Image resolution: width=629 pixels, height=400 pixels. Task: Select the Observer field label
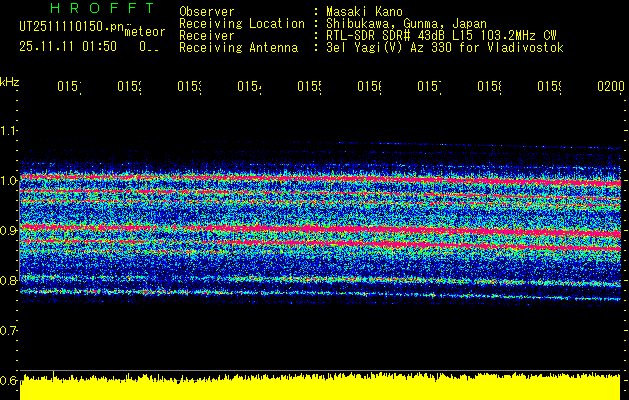207,11
